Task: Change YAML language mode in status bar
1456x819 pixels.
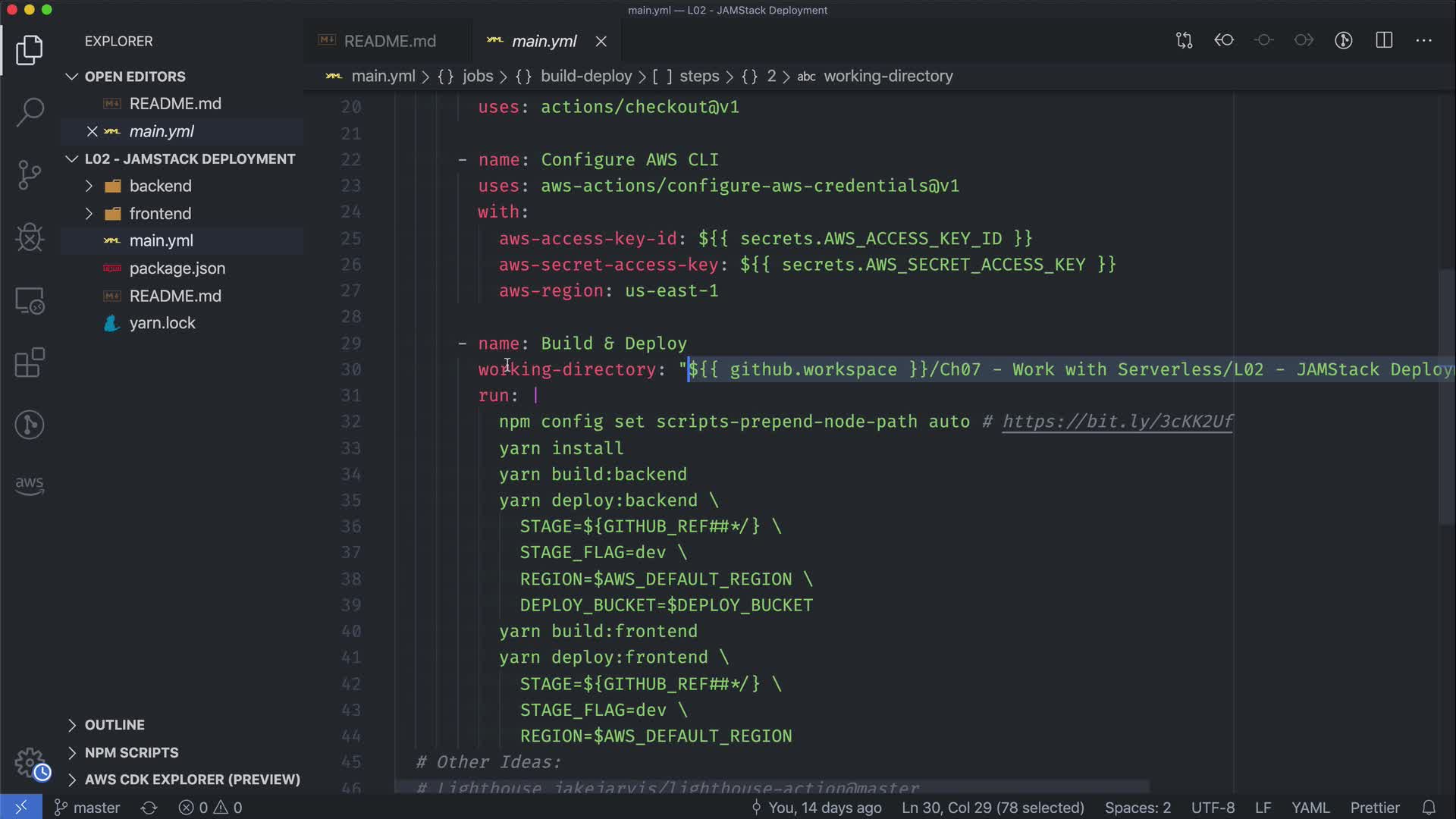Action: pos(1310,808)
